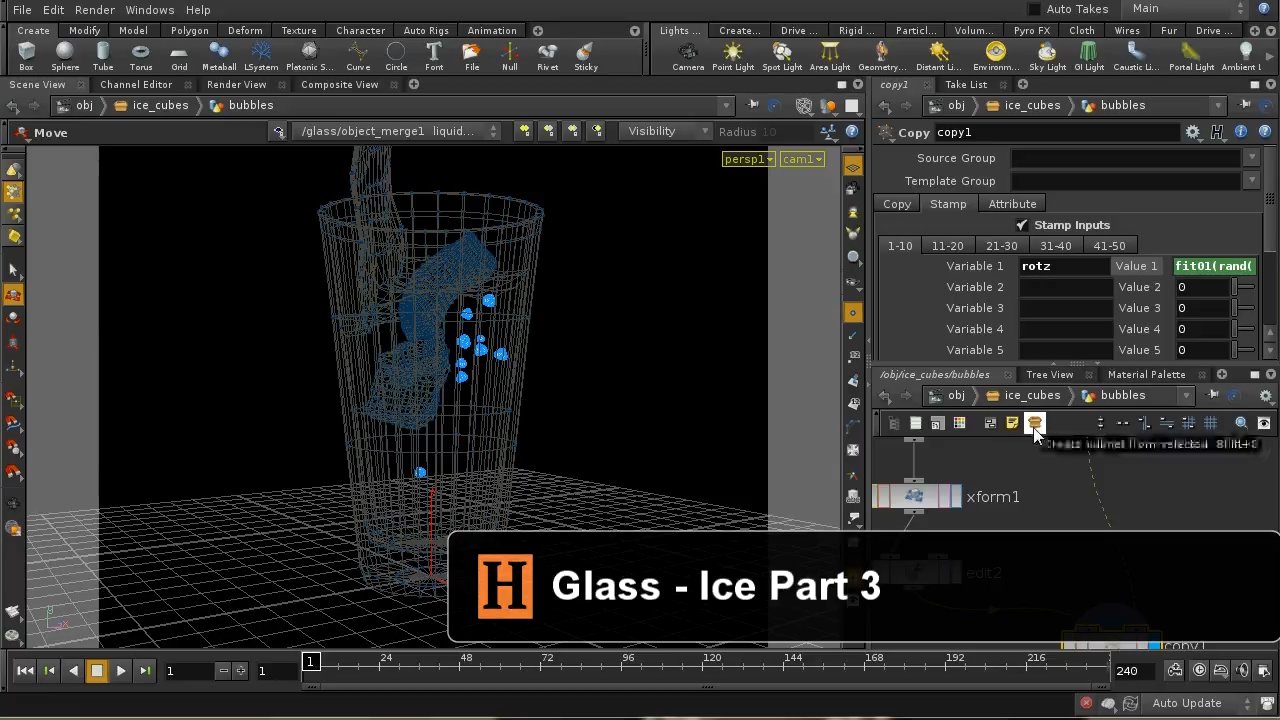The width and height of the screenshot is (1280, 720).
Task: Select the Metaball tool on the shelf
Action: (x=218, y=53)
